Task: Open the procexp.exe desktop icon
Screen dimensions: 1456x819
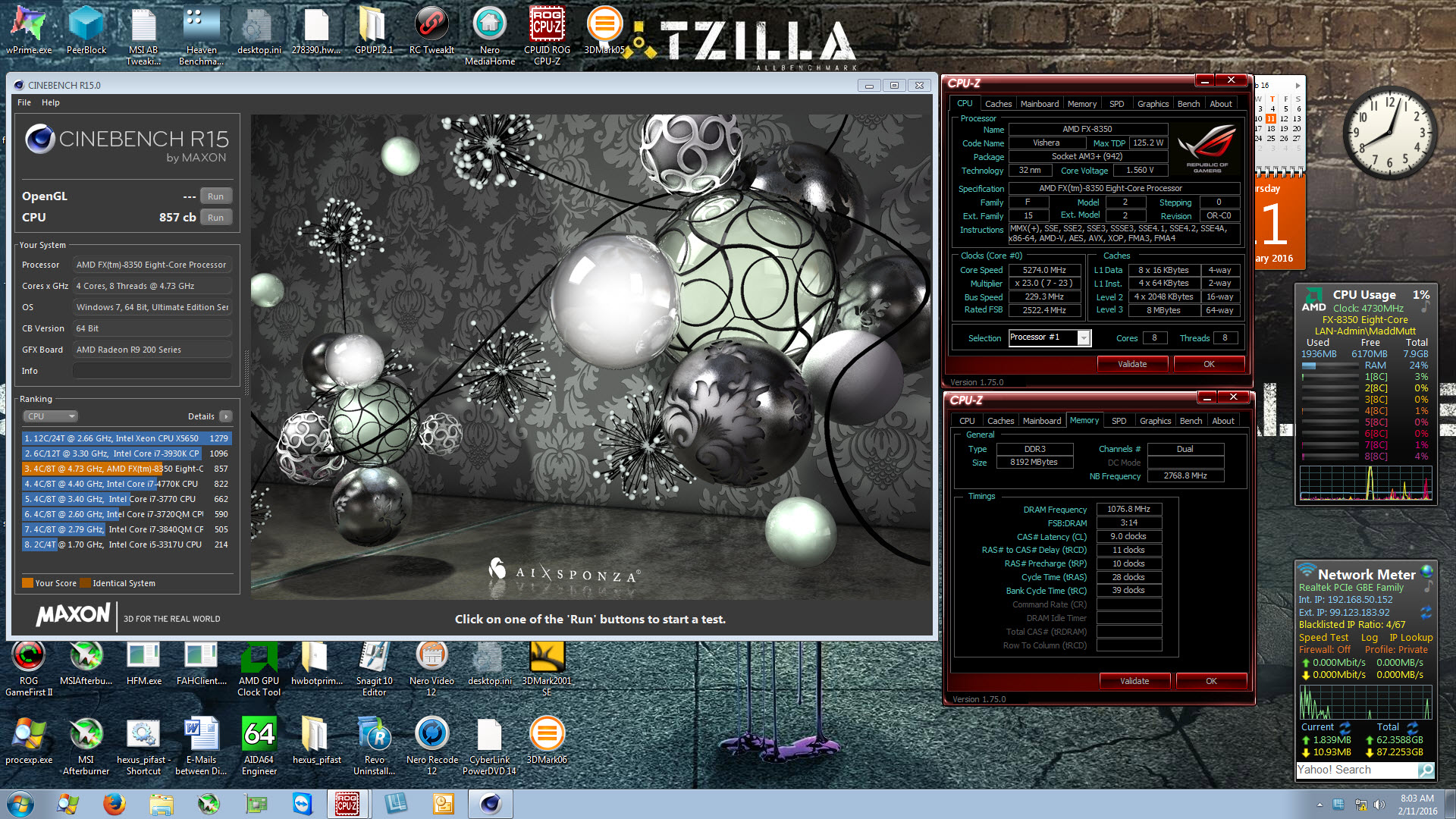Action: [x=29, y=740]
